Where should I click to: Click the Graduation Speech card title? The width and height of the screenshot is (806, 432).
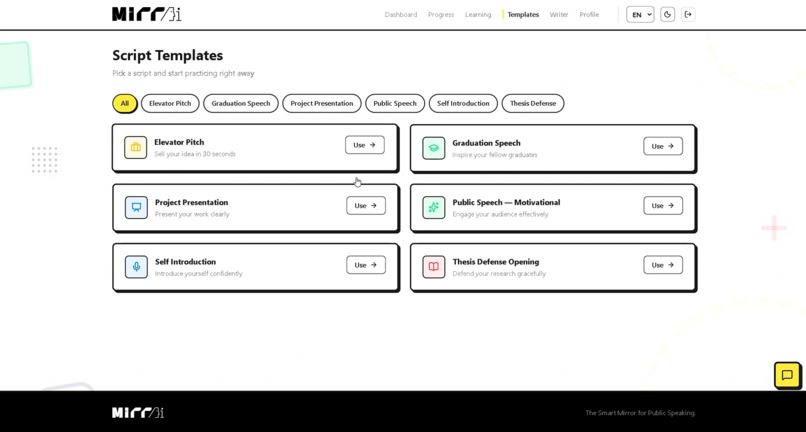coord(486,143)
